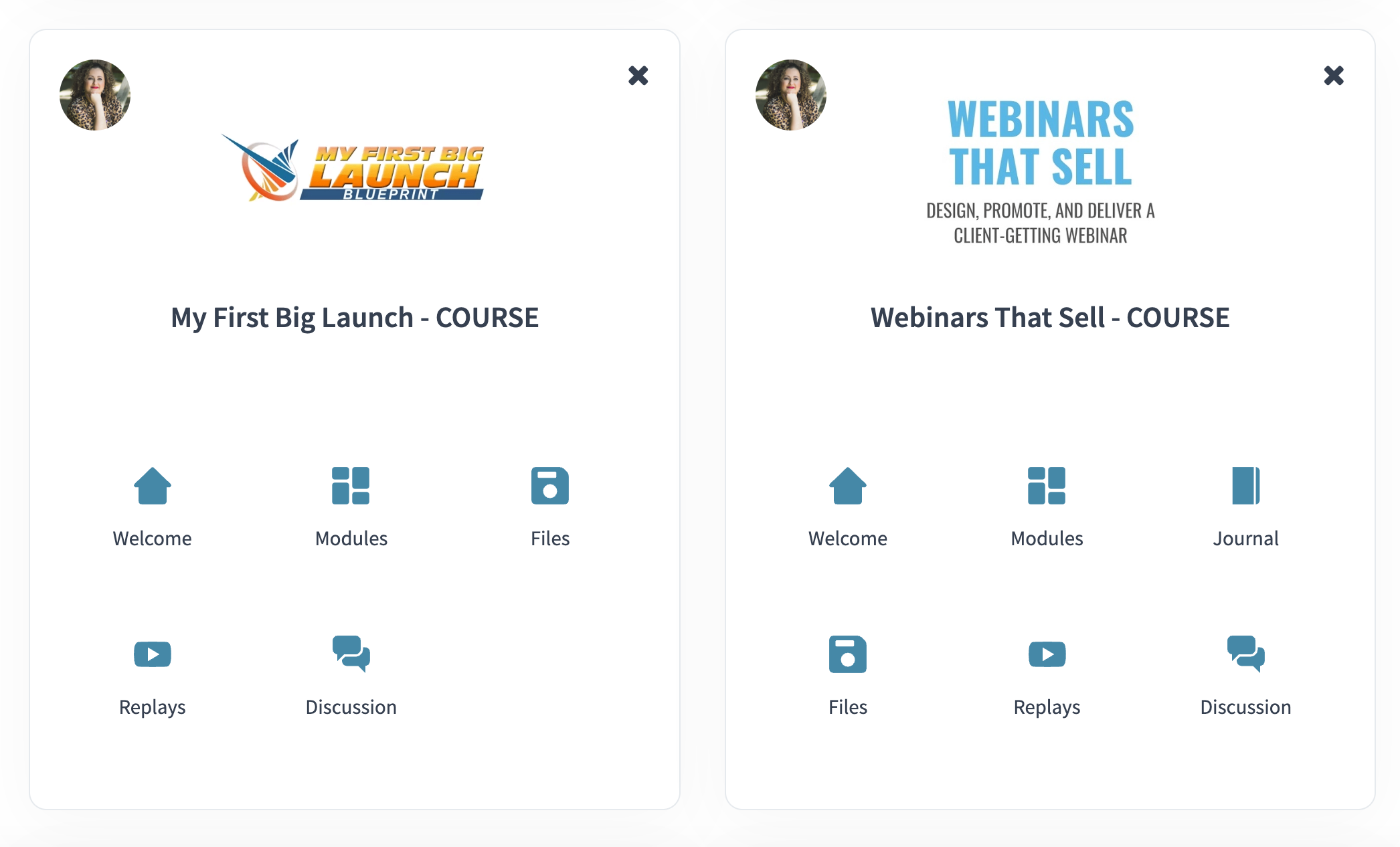Click instructor avatar on Webinars That Sell card
The height and width of the screenshot is (847, 1400).
790,95
